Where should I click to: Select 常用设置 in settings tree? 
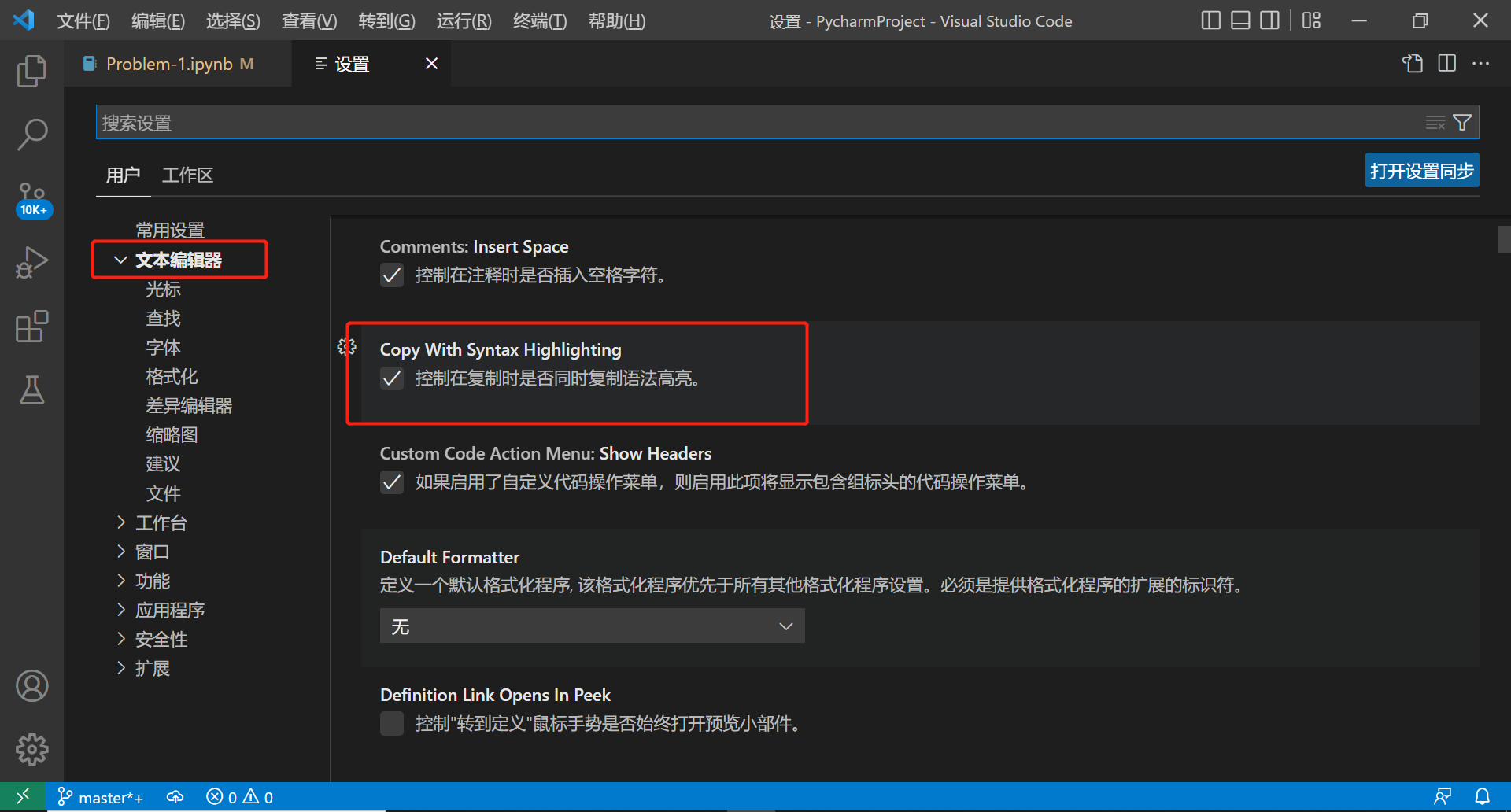pos(170,230)
